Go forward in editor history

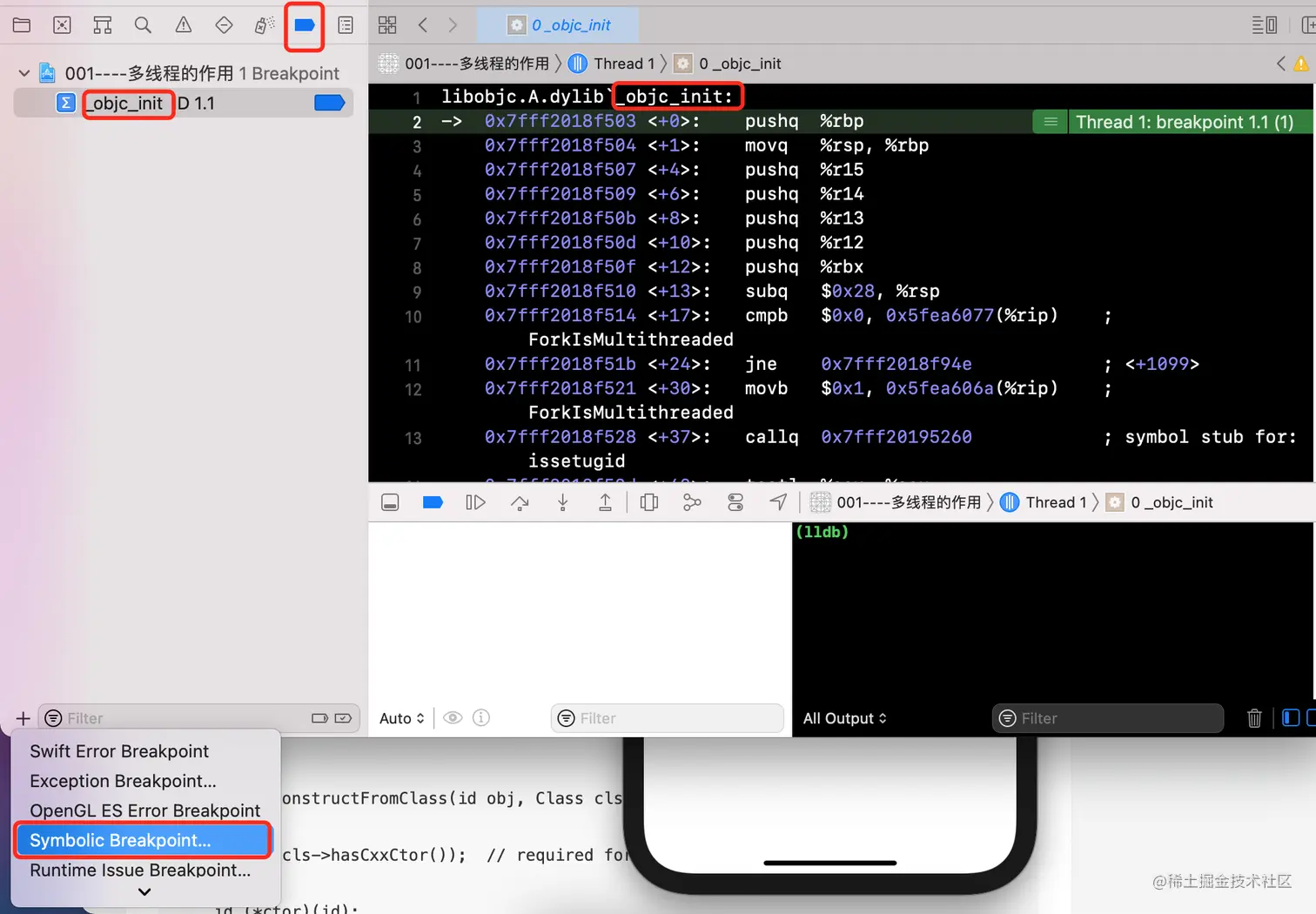(x=453, y=25)
